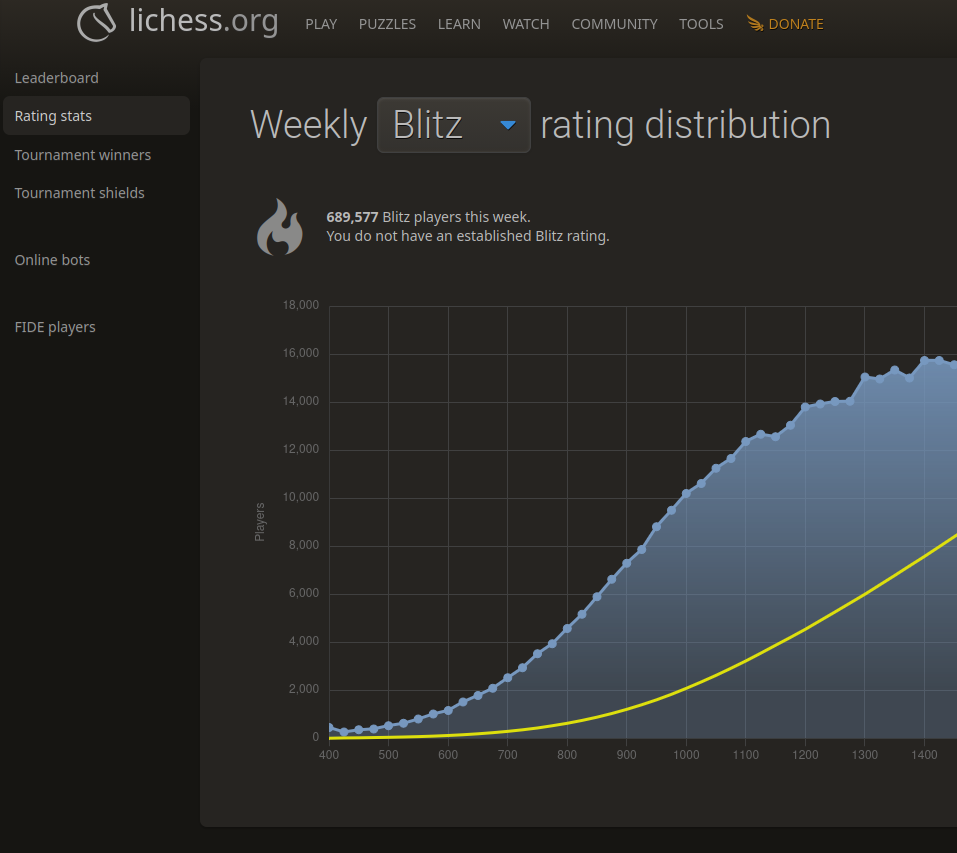Screen dimensions: 957x853
Task: Open the TOOLS menu
Action: point(701,24)
